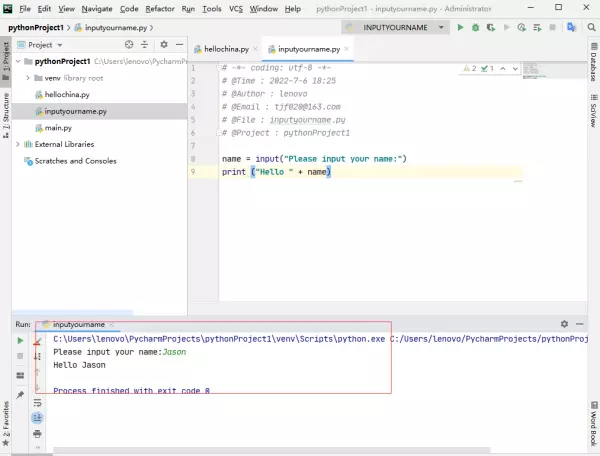
Task: Open the SciView side panel
Action: [593, 111]
